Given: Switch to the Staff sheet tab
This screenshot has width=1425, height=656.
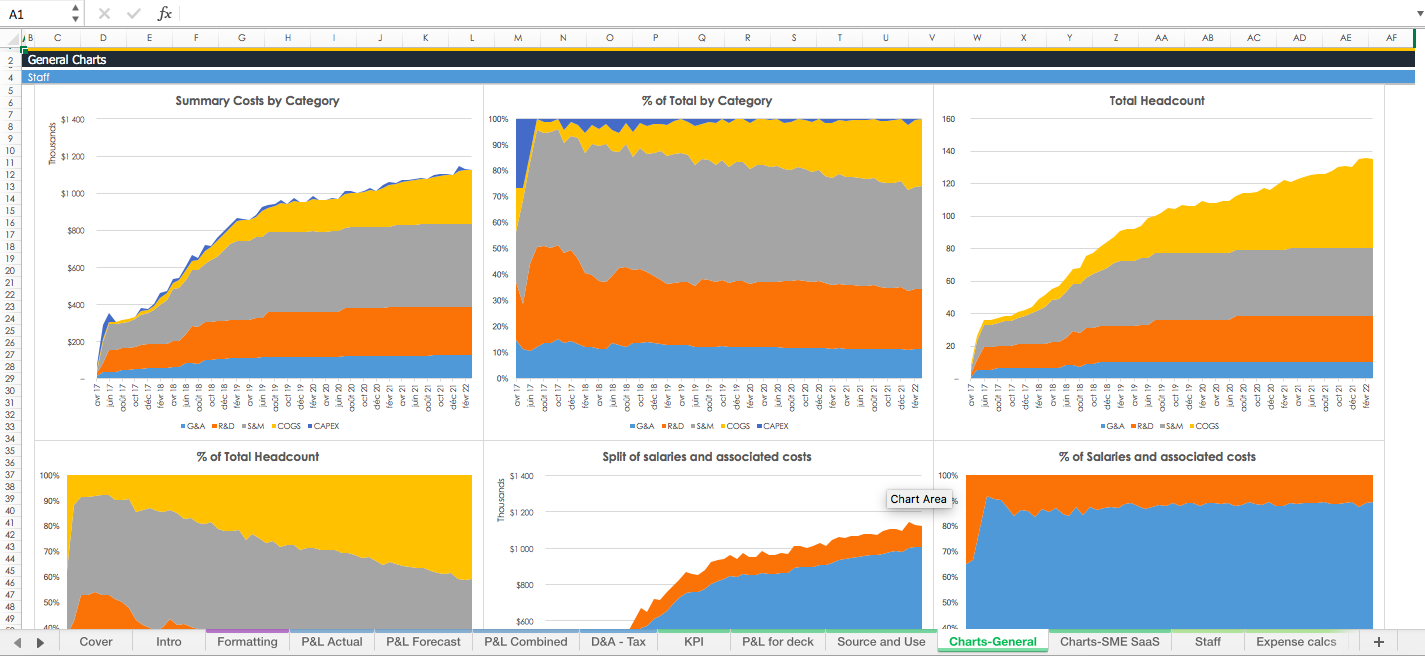Looking at the screenshot, I should coord(1208,642).
